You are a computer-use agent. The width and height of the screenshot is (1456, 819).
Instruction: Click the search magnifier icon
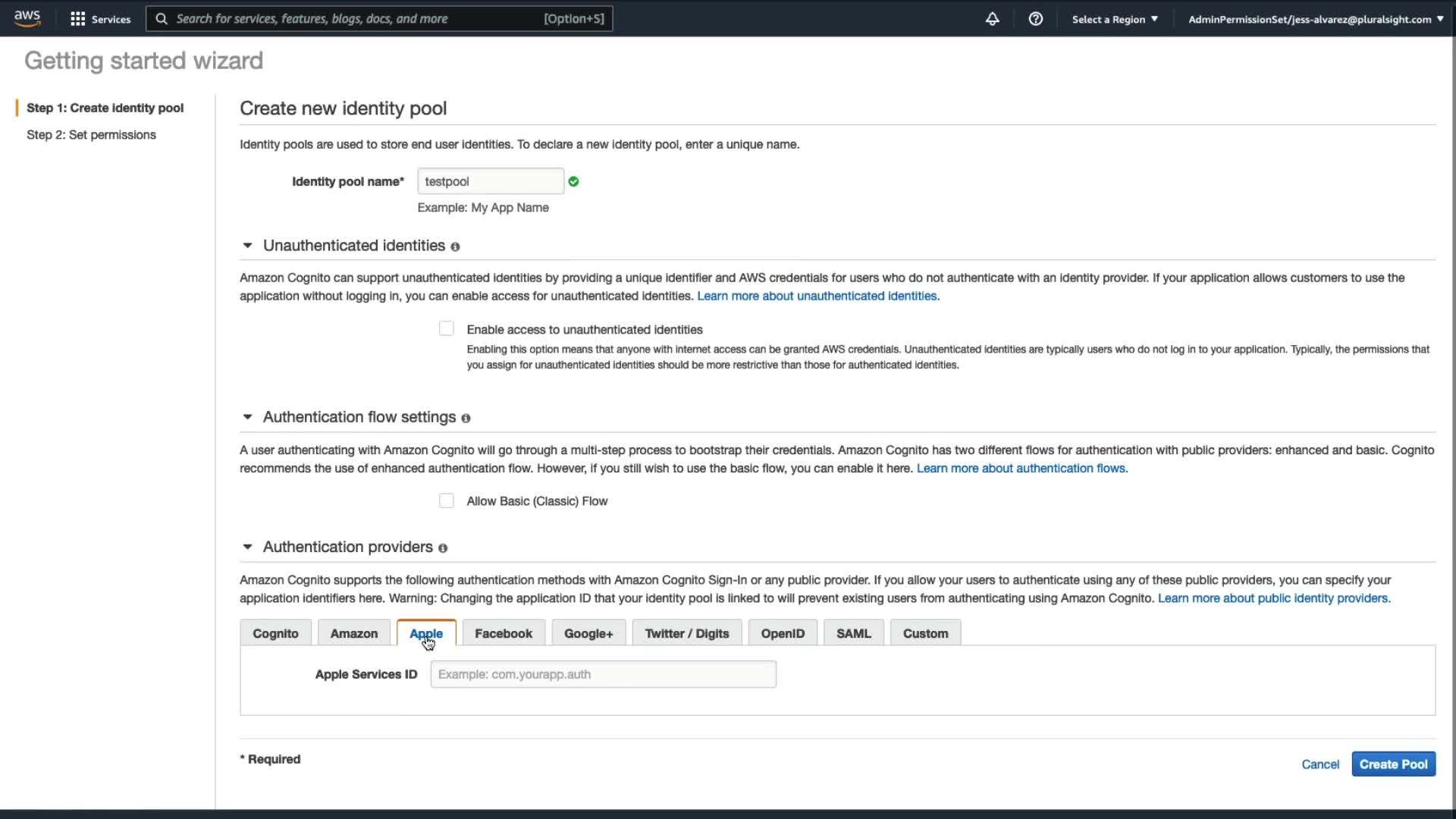click(162, 19)
